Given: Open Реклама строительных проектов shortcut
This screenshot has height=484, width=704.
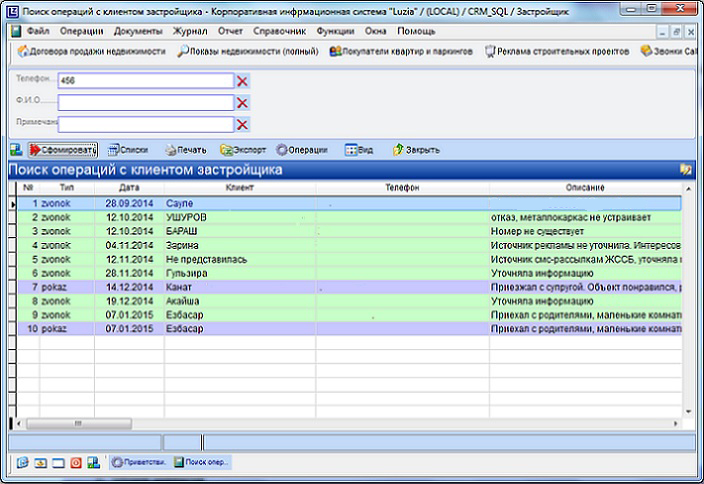Looking at the screenshot, I should (557, 51).
